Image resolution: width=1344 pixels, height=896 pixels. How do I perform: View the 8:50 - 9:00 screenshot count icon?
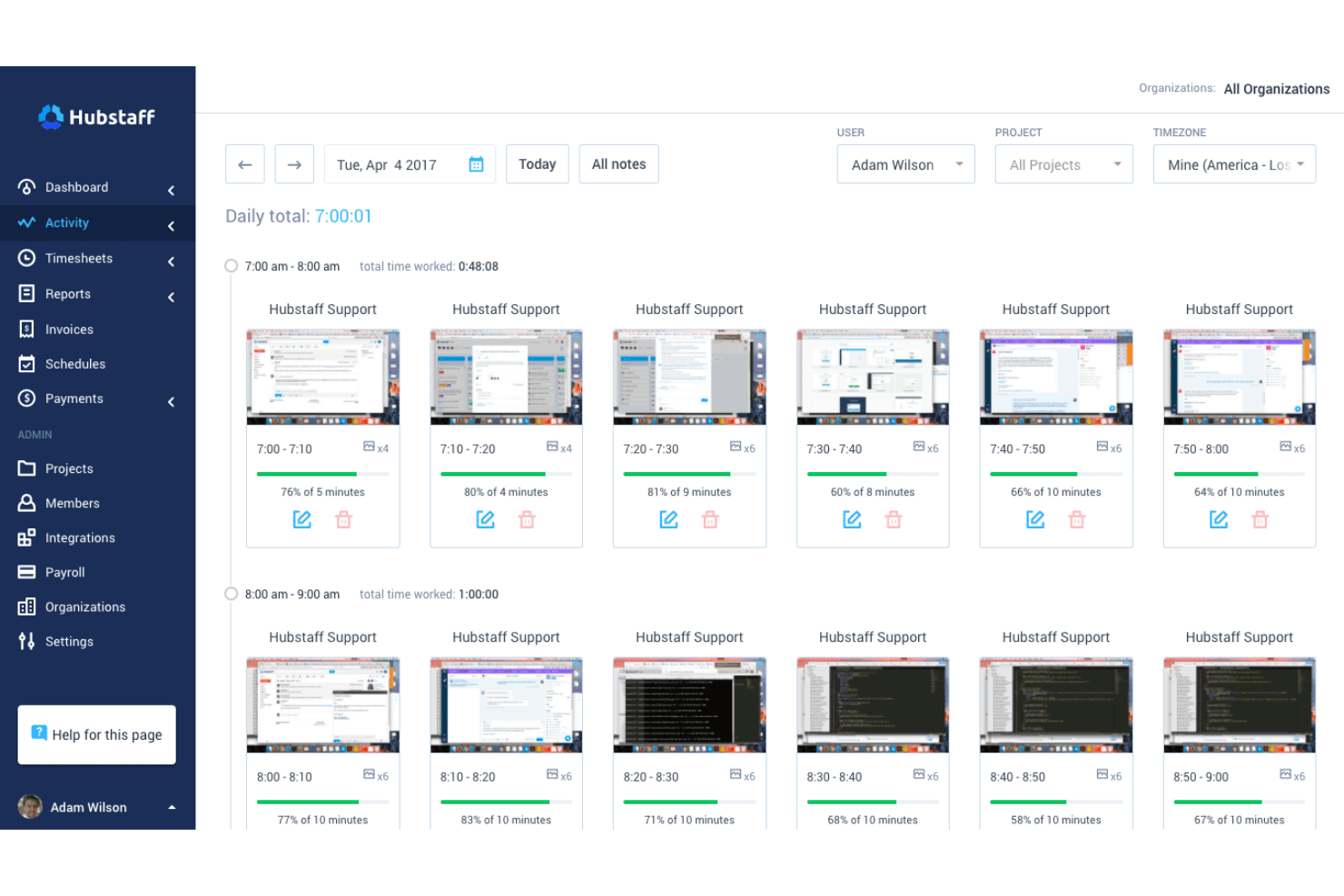(1286, 774)
